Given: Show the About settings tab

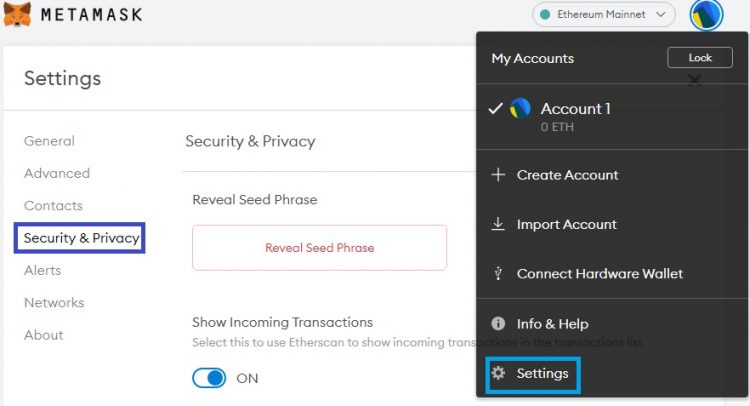Looking at the screenshot, I should [43, 335].
